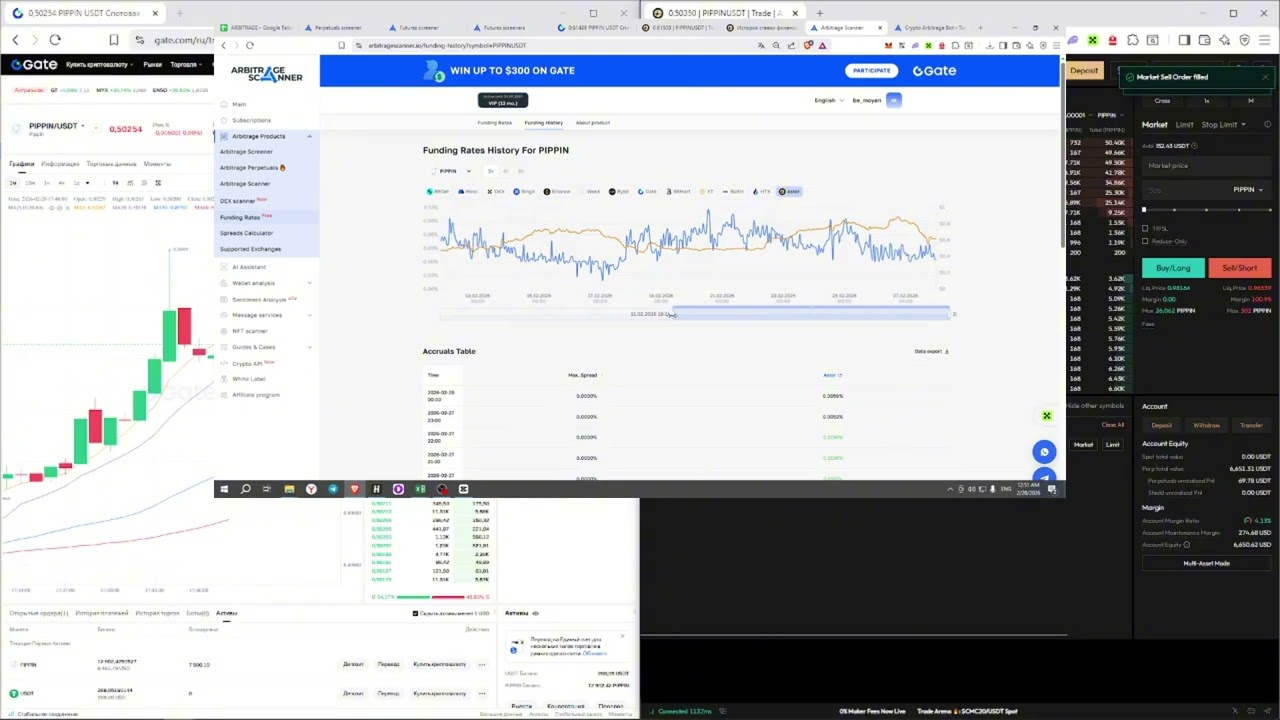Image resolution: width=1280 pixels, height=720 pixels.
Task: Open White Label in the sidebar
Action: [x=249, y=379]
